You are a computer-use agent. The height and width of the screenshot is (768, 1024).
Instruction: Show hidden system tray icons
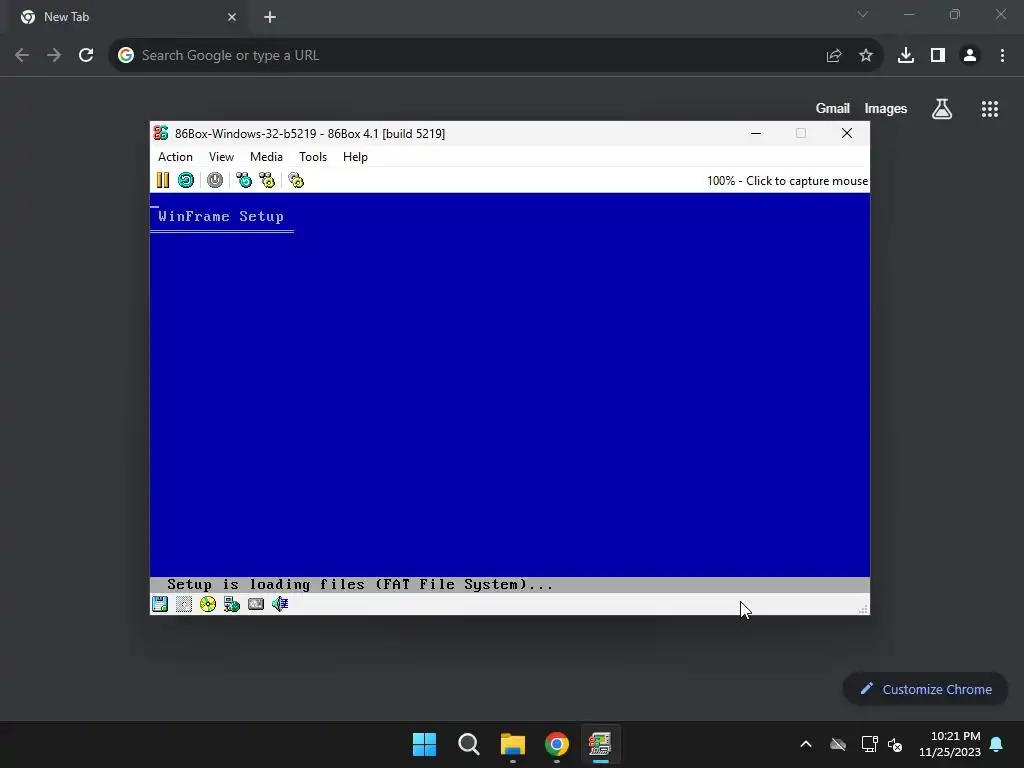click(x=806, y=744)
